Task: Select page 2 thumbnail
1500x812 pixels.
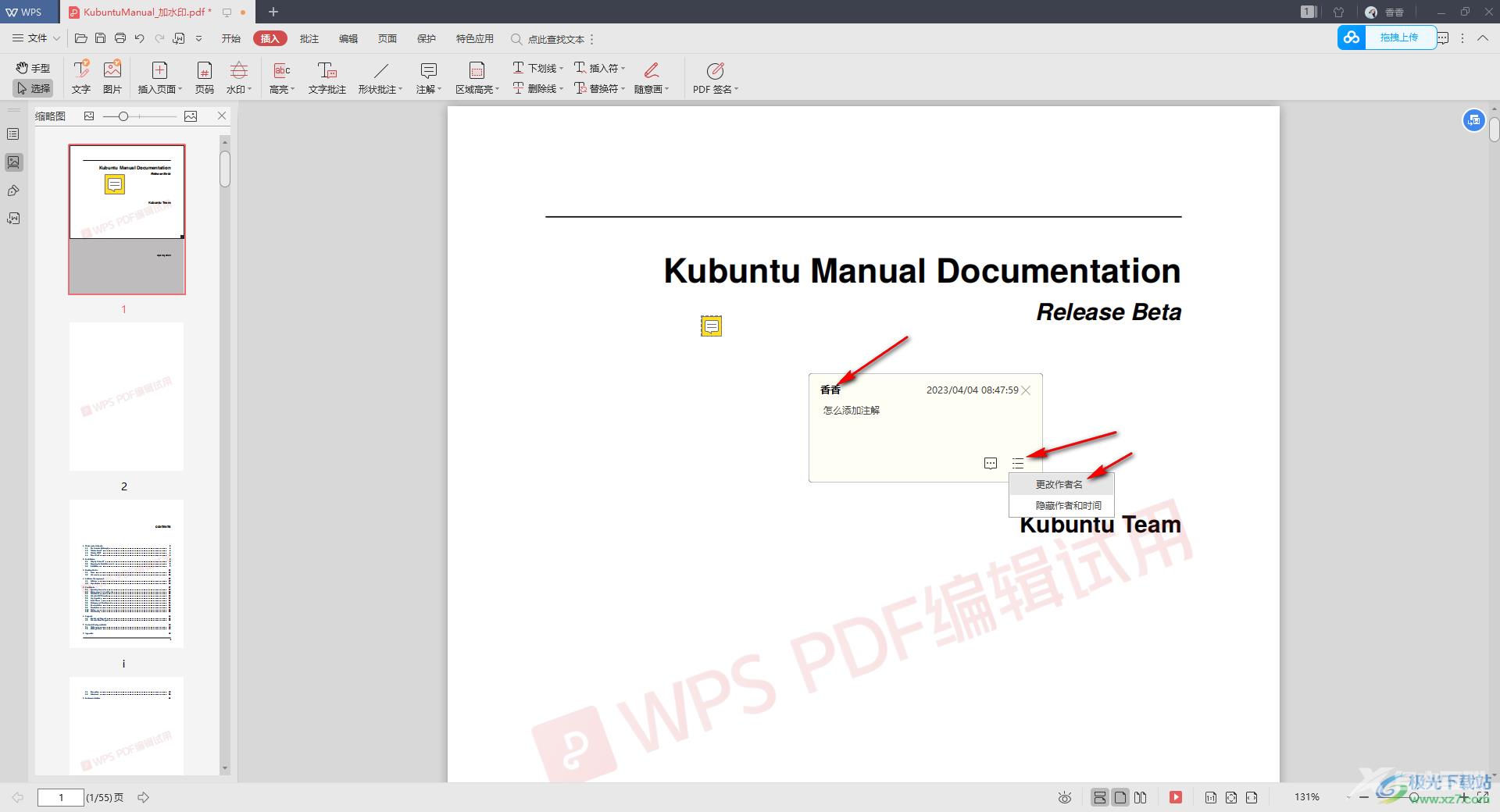Action: point(127,397)
